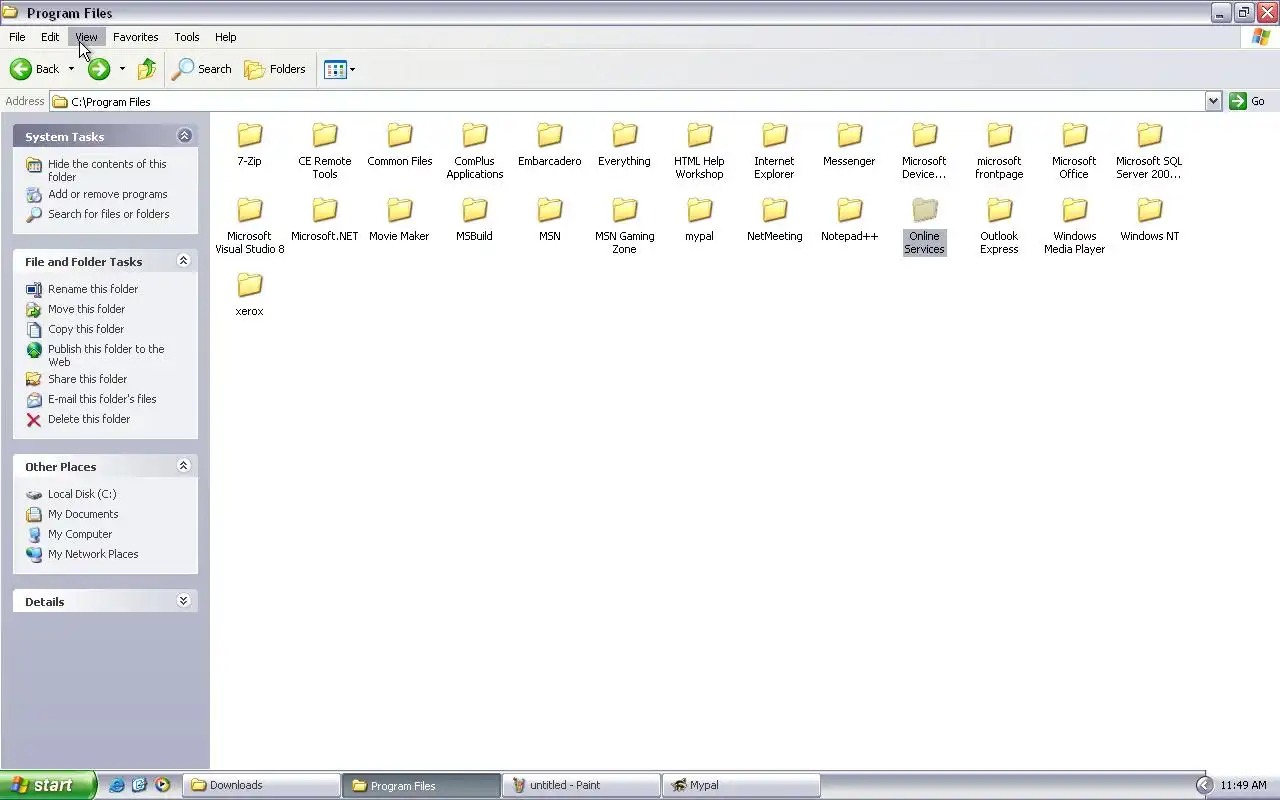This screenshot has height=800, width=1280.
Task: Open the Edit menu
Action: [x=50, y=37]
